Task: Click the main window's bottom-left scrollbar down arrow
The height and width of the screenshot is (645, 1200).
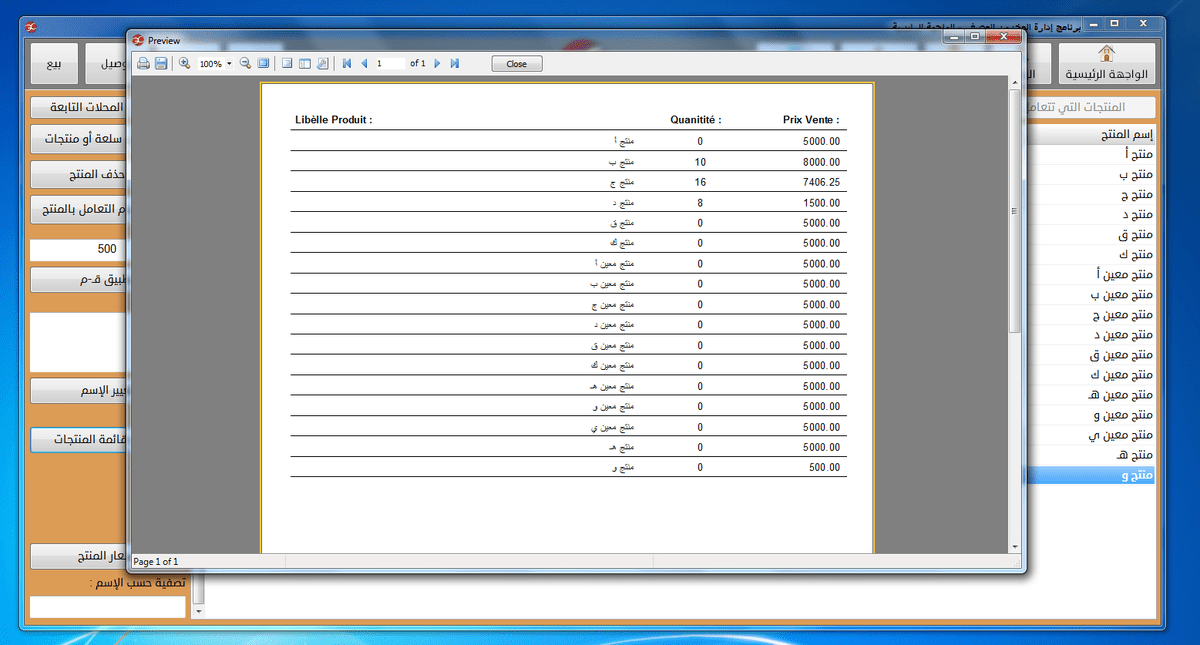Action: (198, 610)
